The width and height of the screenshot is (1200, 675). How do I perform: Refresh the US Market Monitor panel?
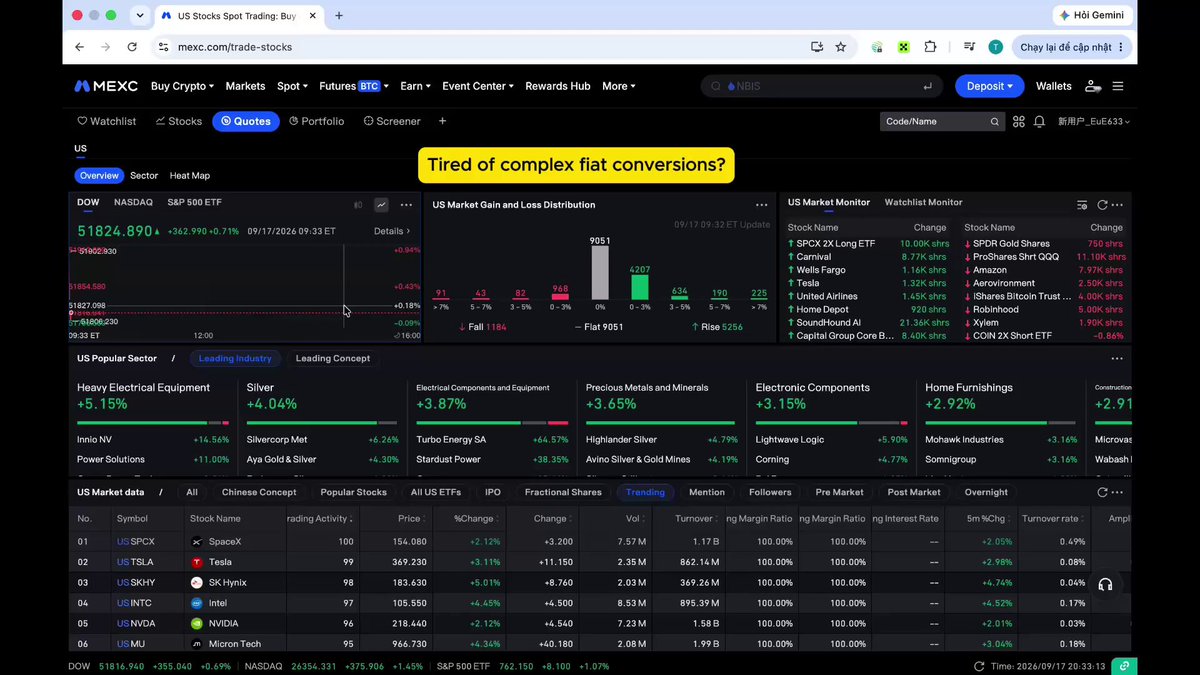pos(1102,204)
